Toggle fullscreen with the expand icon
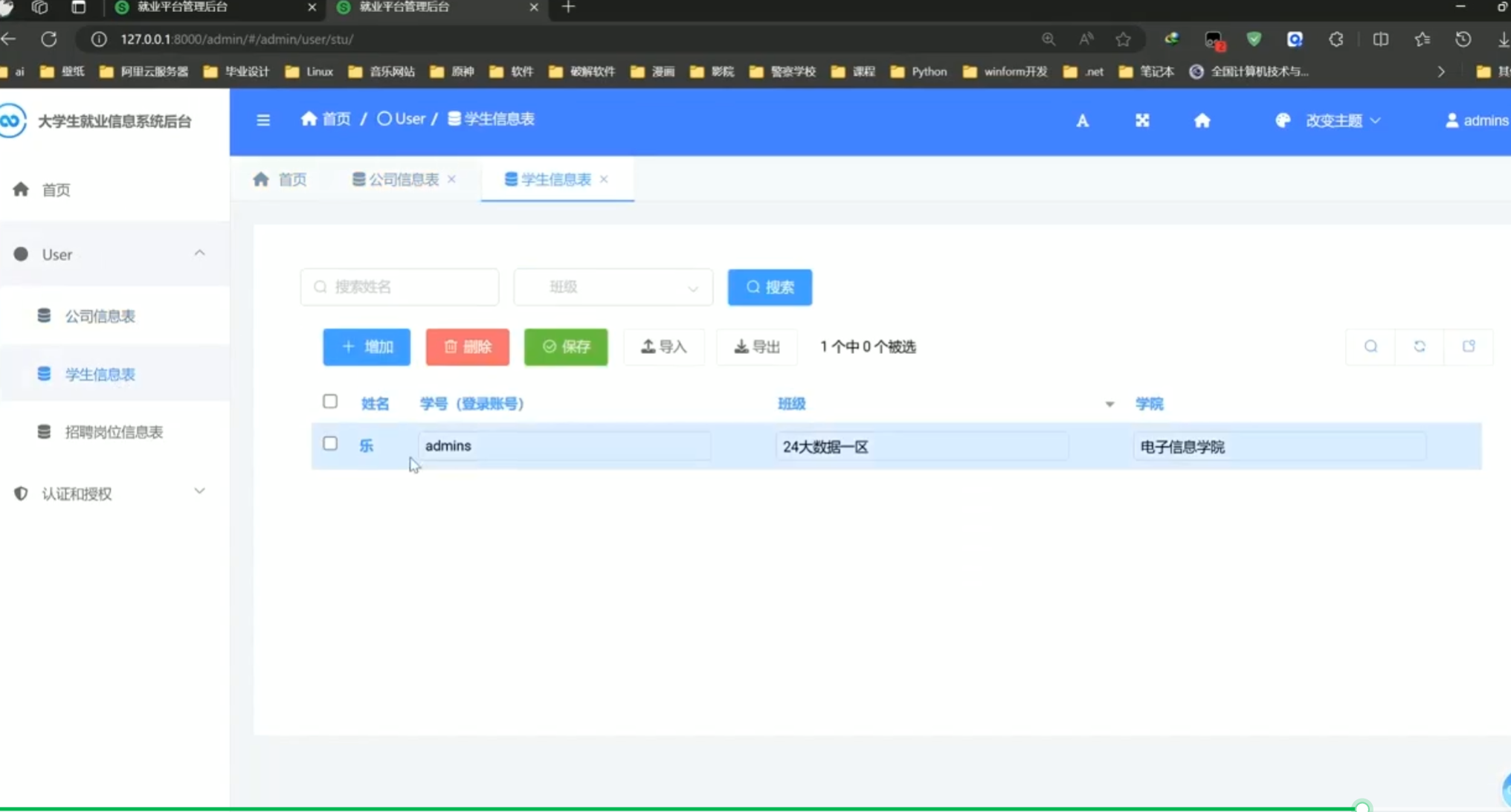The image size is (1511, 812). [x=1142, y=120]
